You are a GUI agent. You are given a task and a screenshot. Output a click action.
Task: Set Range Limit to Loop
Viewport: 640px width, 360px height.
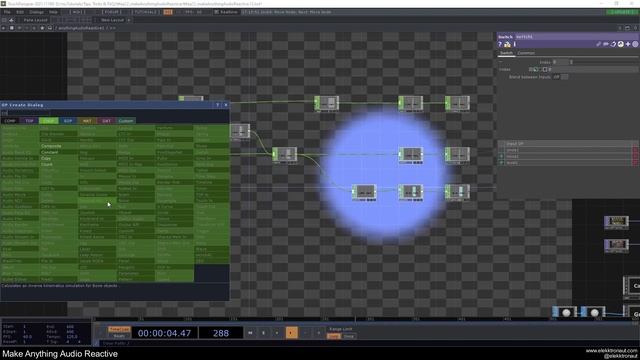click(x=333, y=336)
